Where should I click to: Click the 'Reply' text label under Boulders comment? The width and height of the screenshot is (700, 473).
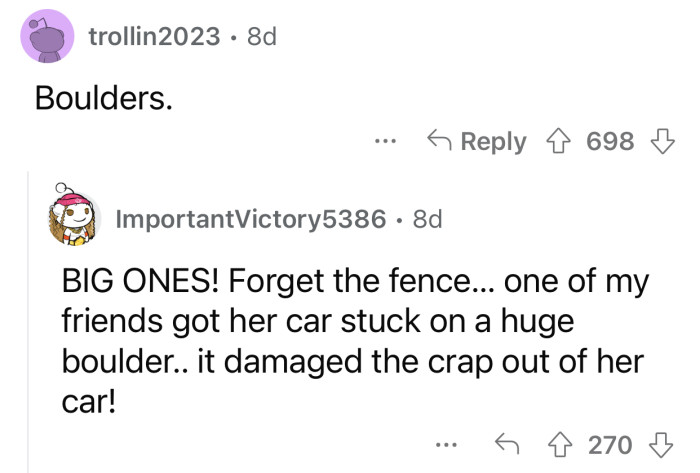[494, 142]
